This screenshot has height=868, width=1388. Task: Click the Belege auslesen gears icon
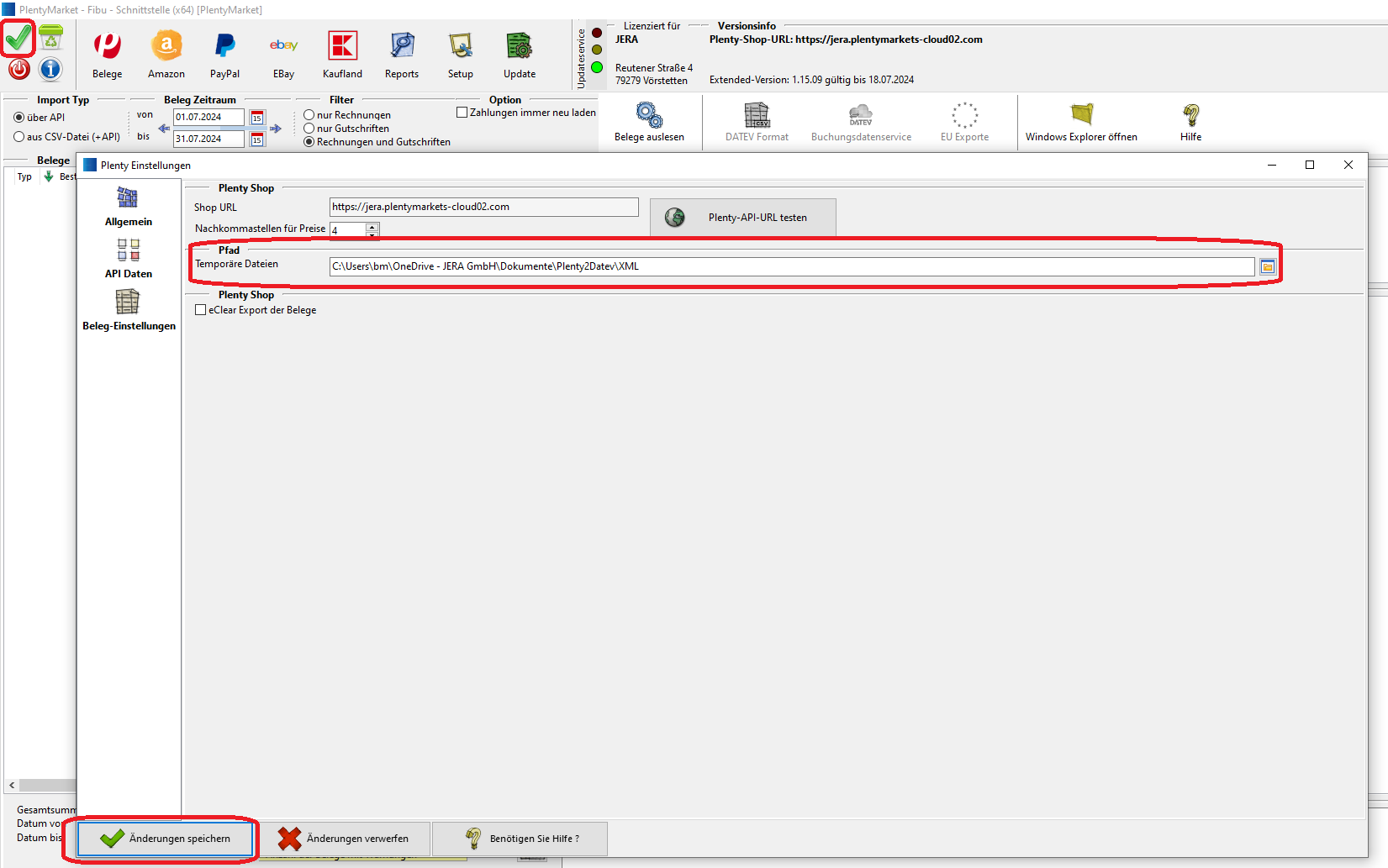pyautogui.click(x=649, y=115)
